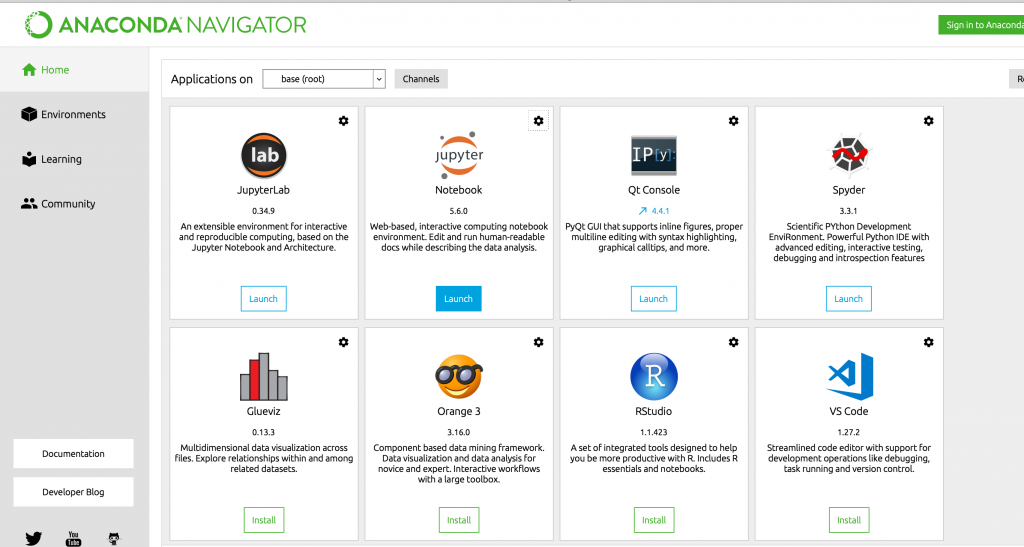Click Qt Console version 4.4.1 link

click(x=660, y=211)
